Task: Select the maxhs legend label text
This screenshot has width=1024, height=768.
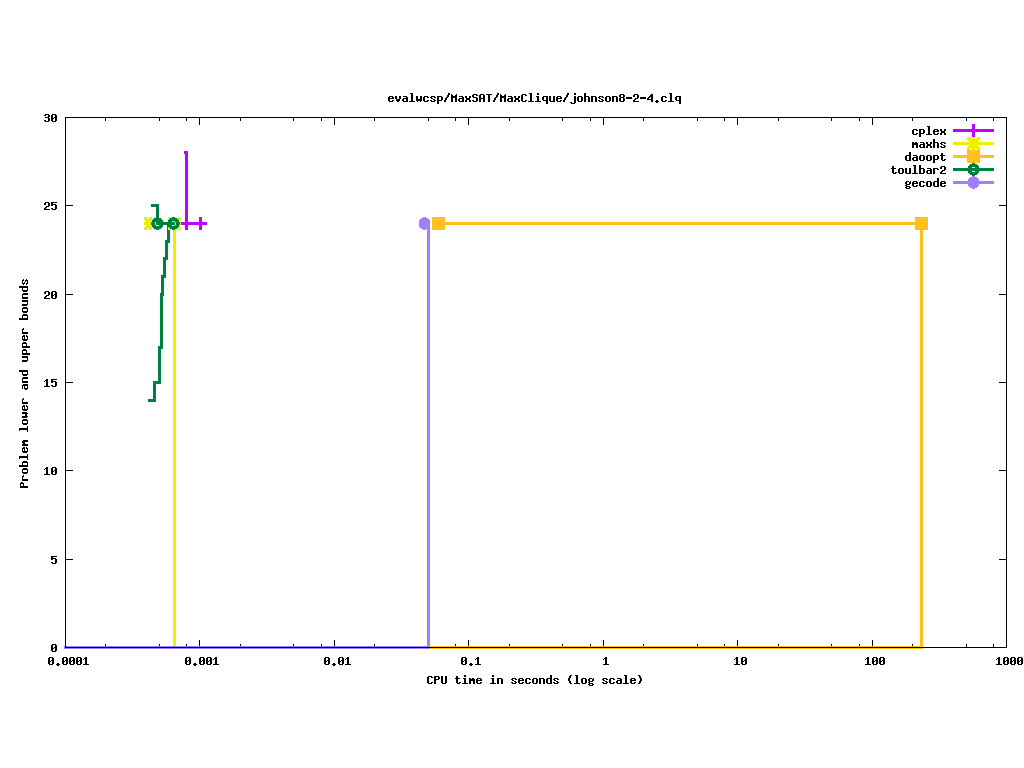Action: pos(928,144)
